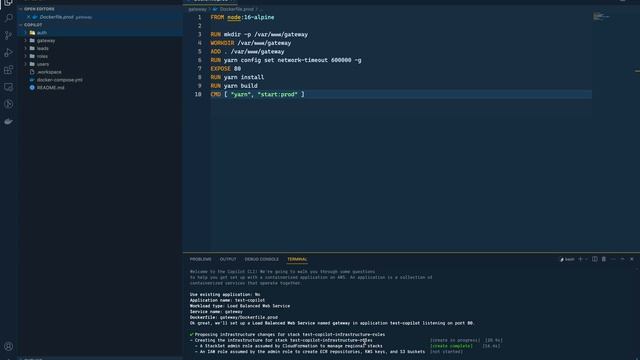
Task: Click the EXPOSE 80 line
Action: [226, 69]
